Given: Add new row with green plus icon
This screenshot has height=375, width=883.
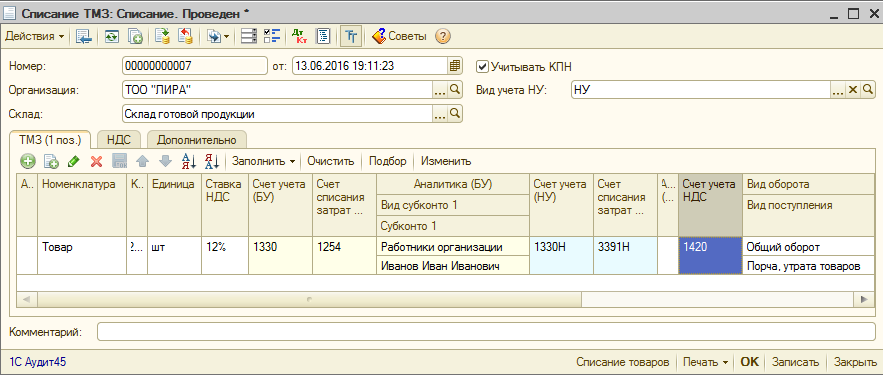Looking at the screenshot, I should coord(28,162).
